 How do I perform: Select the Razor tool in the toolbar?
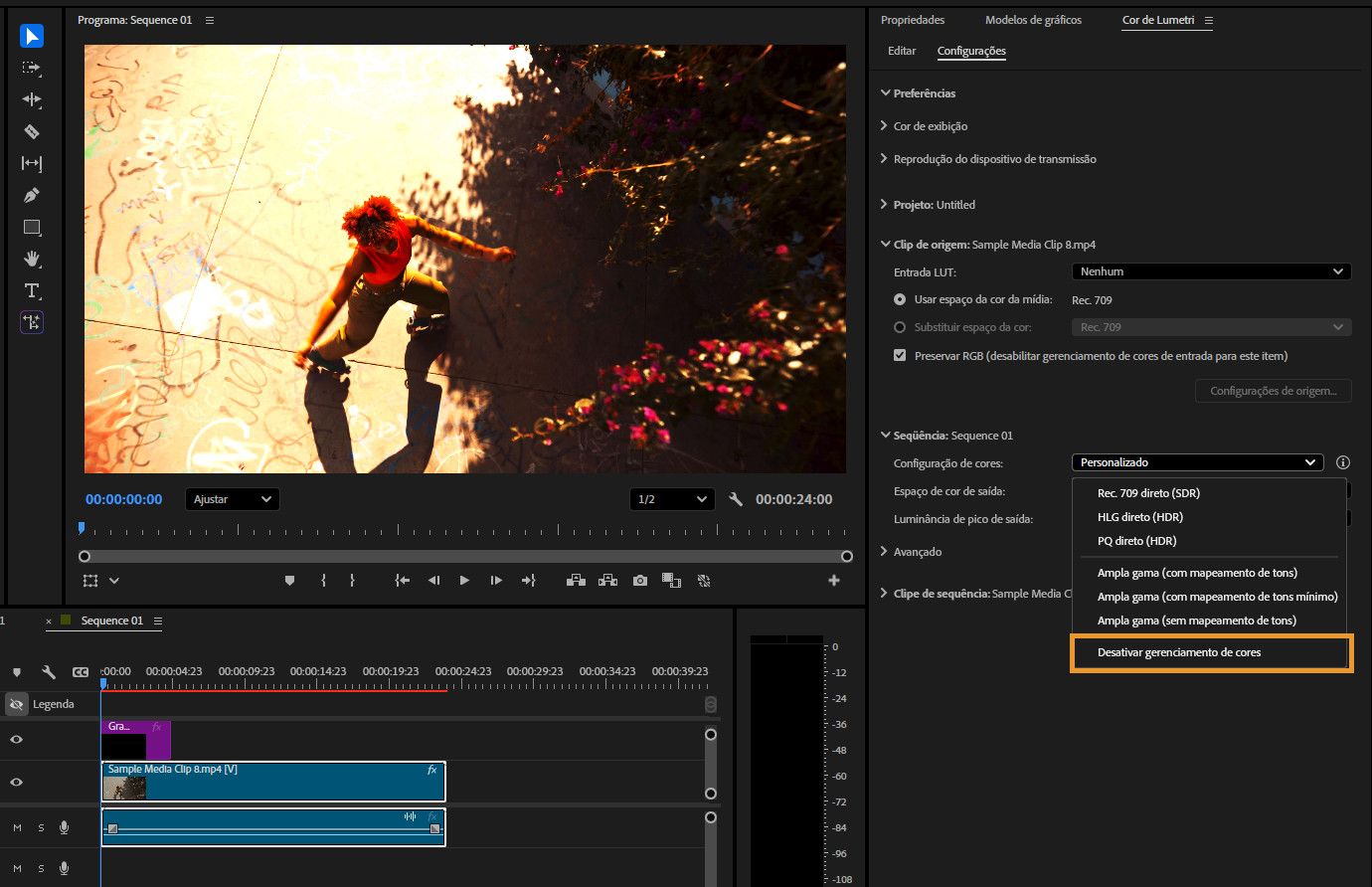pos(32,131)
